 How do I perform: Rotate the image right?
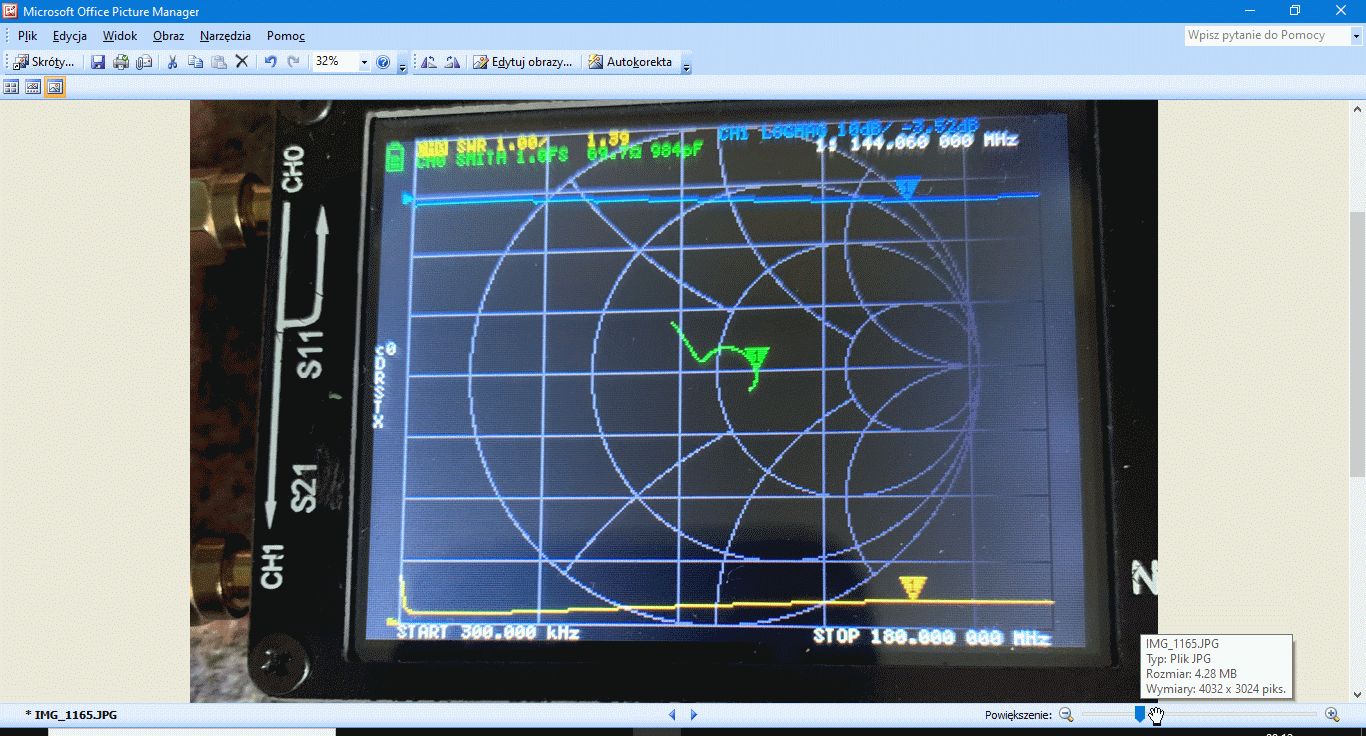coord(452,62)
